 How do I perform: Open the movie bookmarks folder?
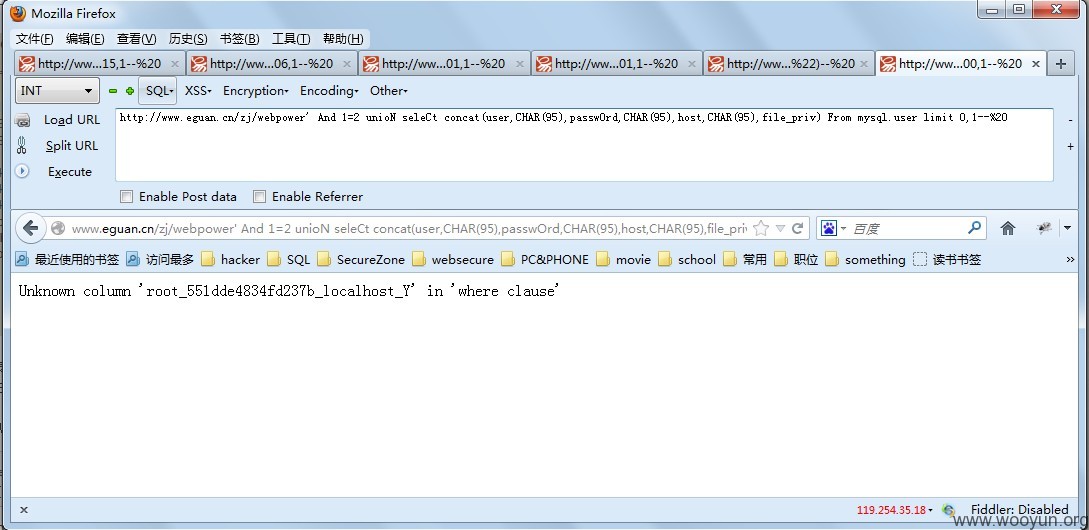623,260
